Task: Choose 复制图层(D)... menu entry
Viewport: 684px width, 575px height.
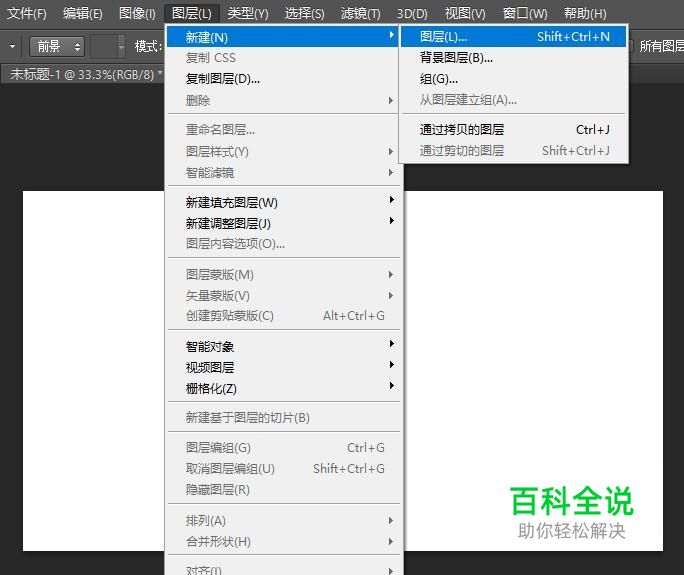Action: coord(283,79)
